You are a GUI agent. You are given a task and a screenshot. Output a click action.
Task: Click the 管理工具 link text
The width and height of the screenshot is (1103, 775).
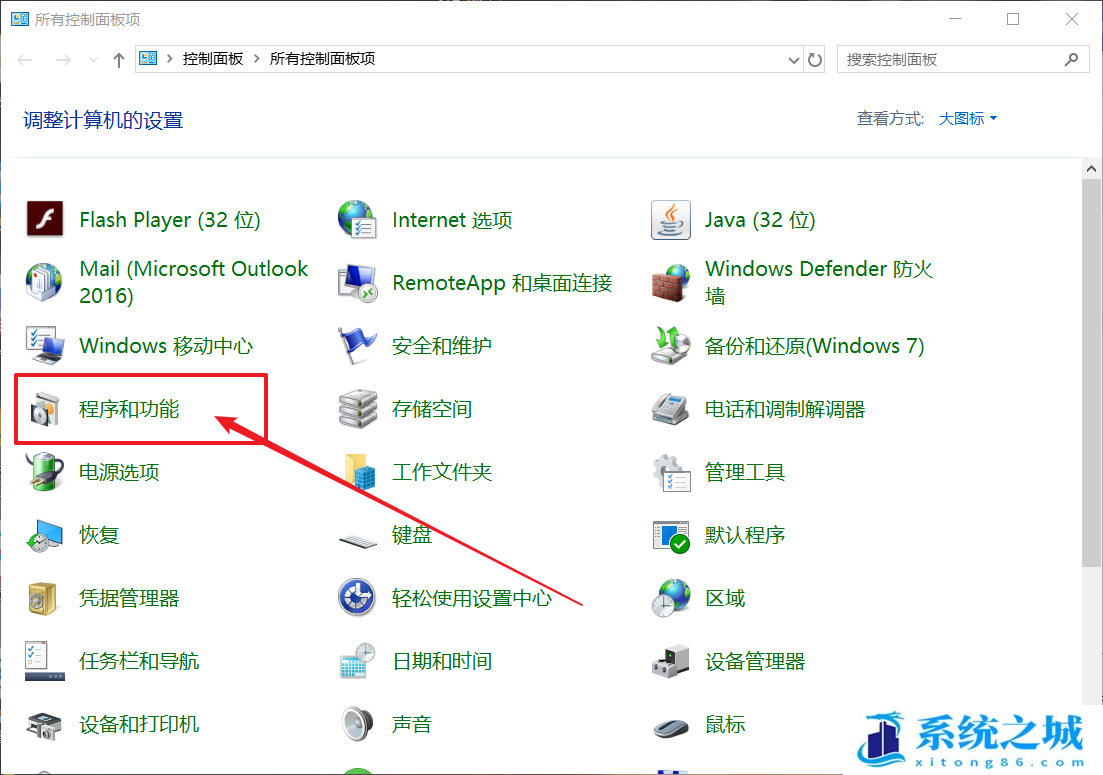point(745,471)
